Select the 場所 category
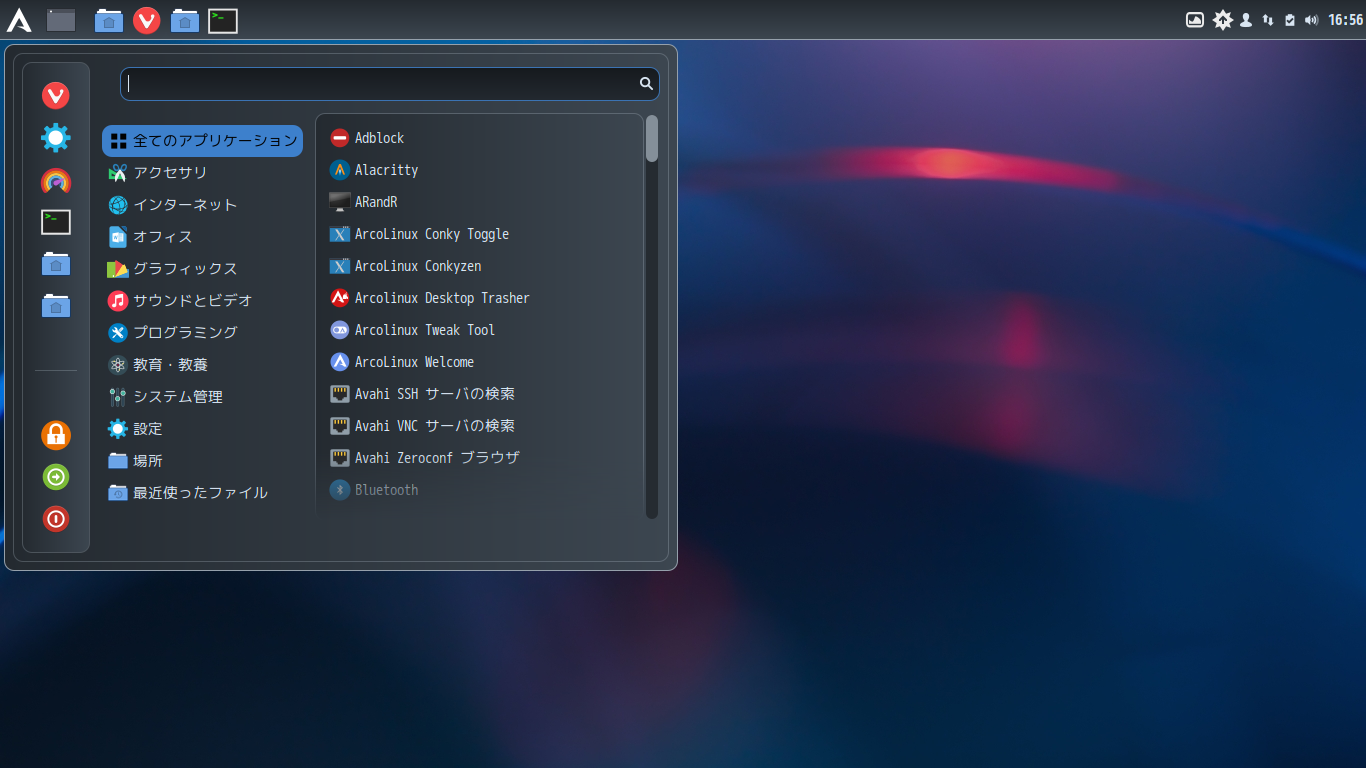 202,461
